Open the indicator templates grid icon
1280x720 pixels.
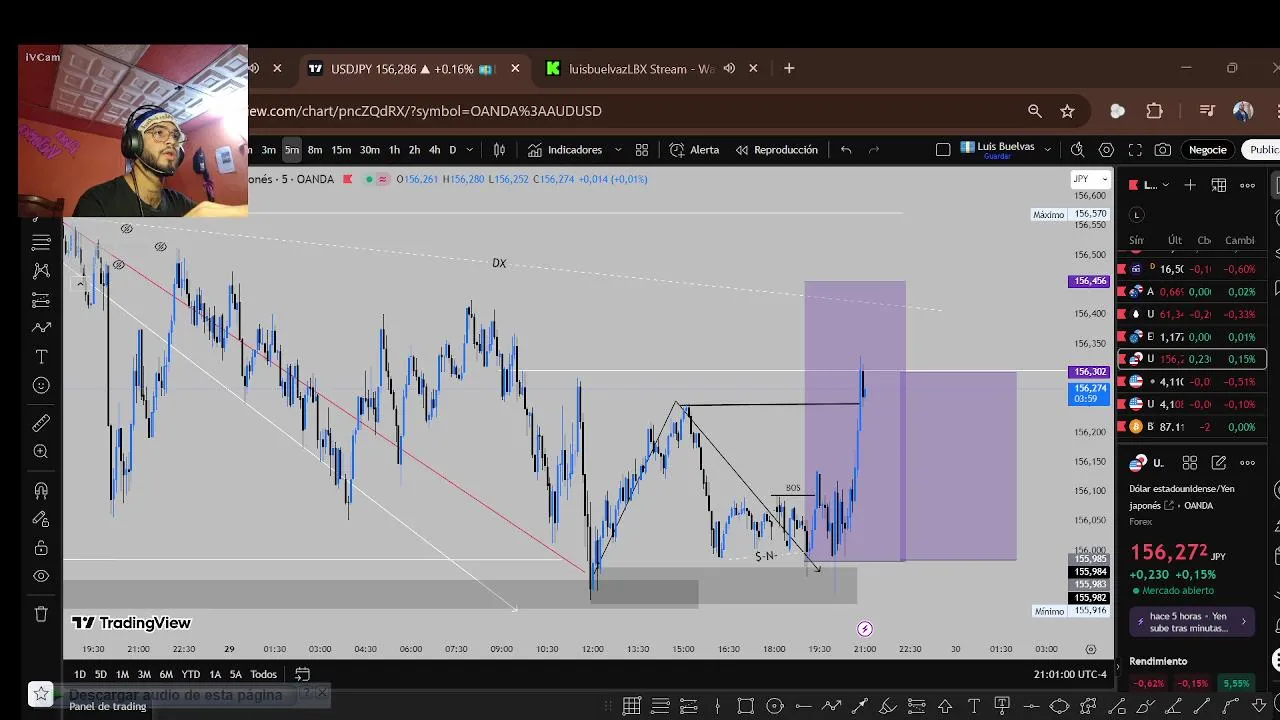tap(642, 150)
